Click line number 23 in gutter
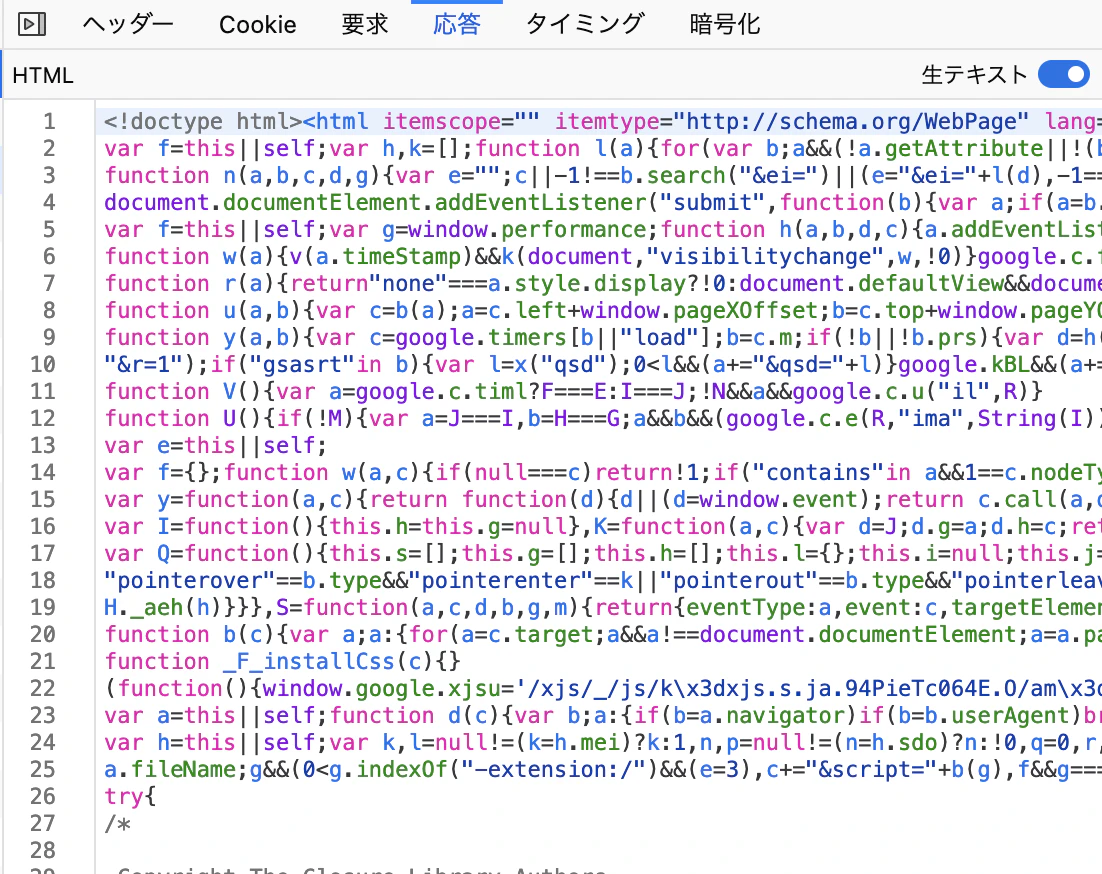1102x874 pixels. (x=43, y=715)
